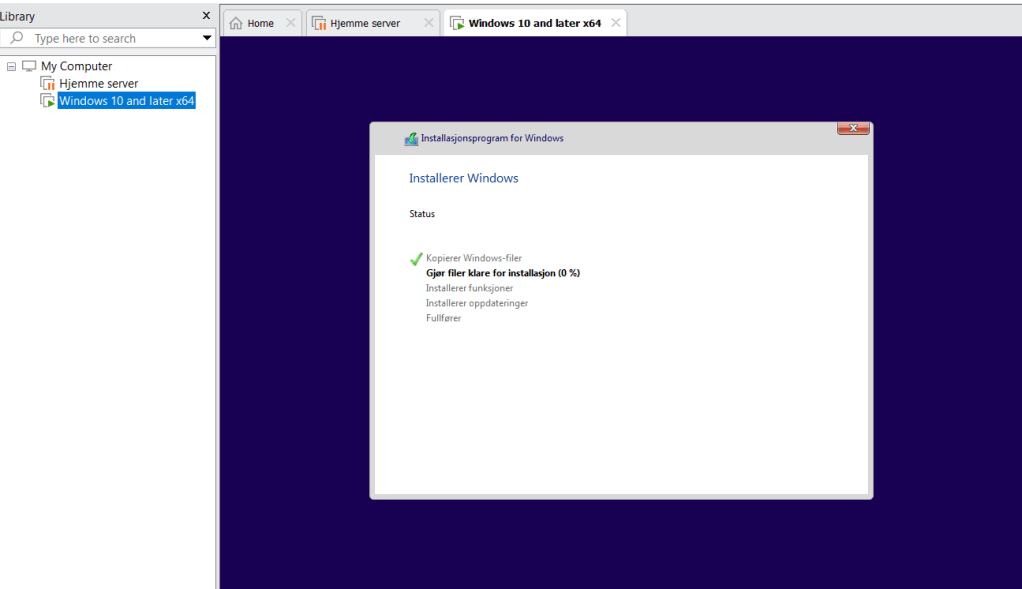Switch to the Hjemme server tab

coord(365,23)
